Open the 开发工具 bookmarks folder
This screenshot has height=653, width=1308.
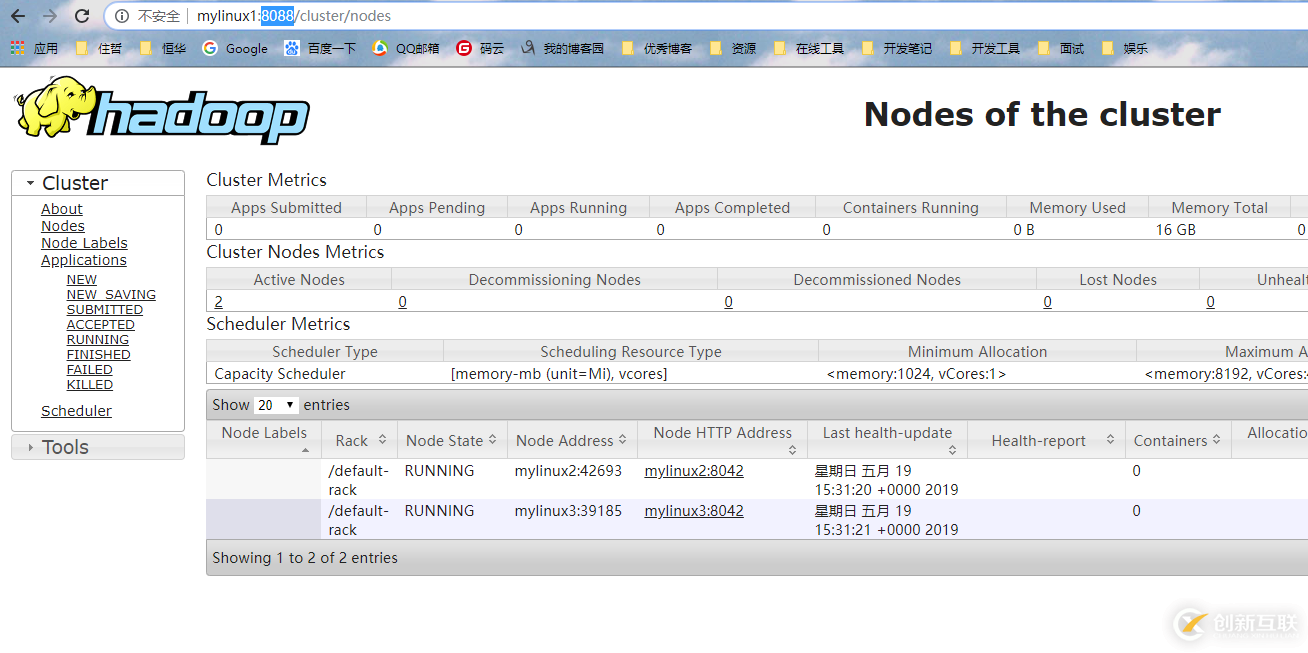985,47
